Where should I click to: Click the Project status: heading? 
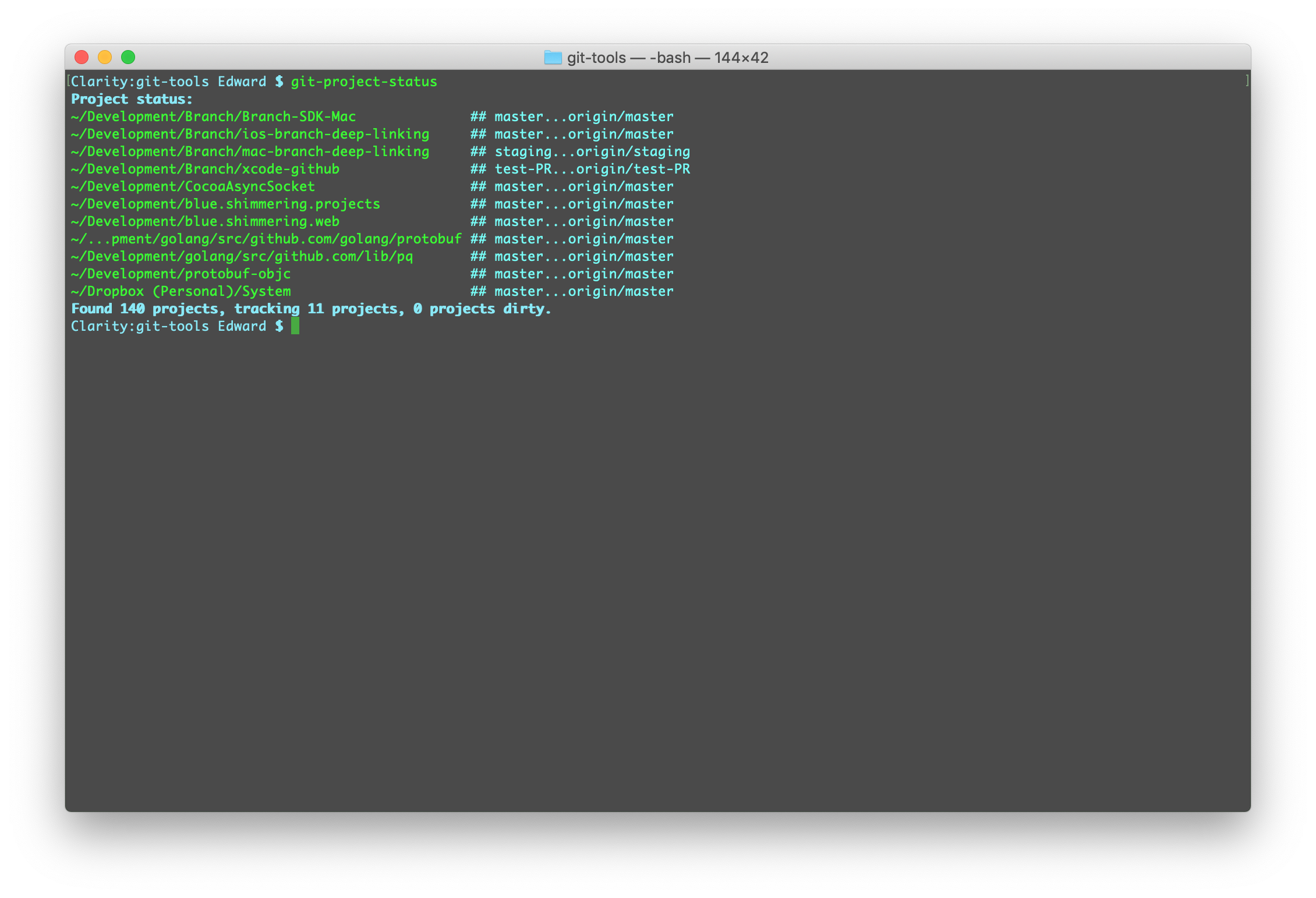click(x=132, y=99)
